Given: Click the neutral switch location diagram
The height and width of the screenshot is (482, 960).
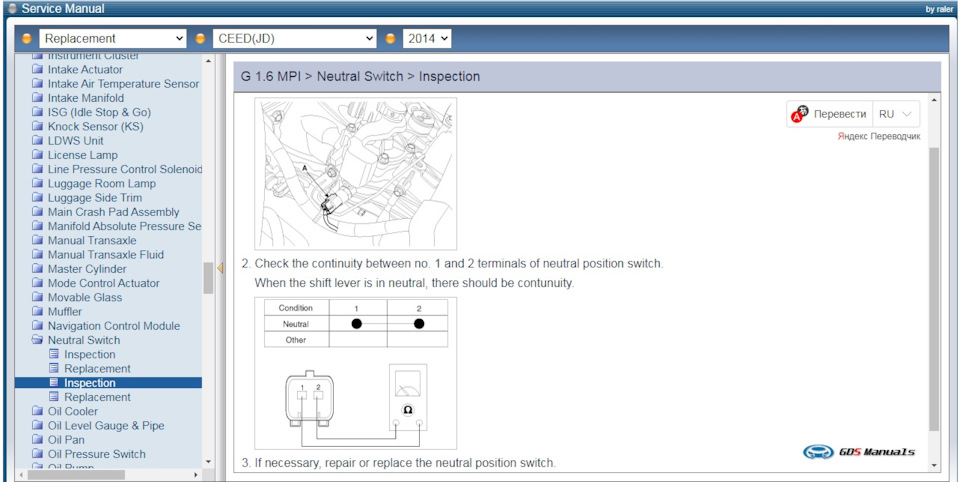Looking at the screenshot, I should [x=355, y=173].
